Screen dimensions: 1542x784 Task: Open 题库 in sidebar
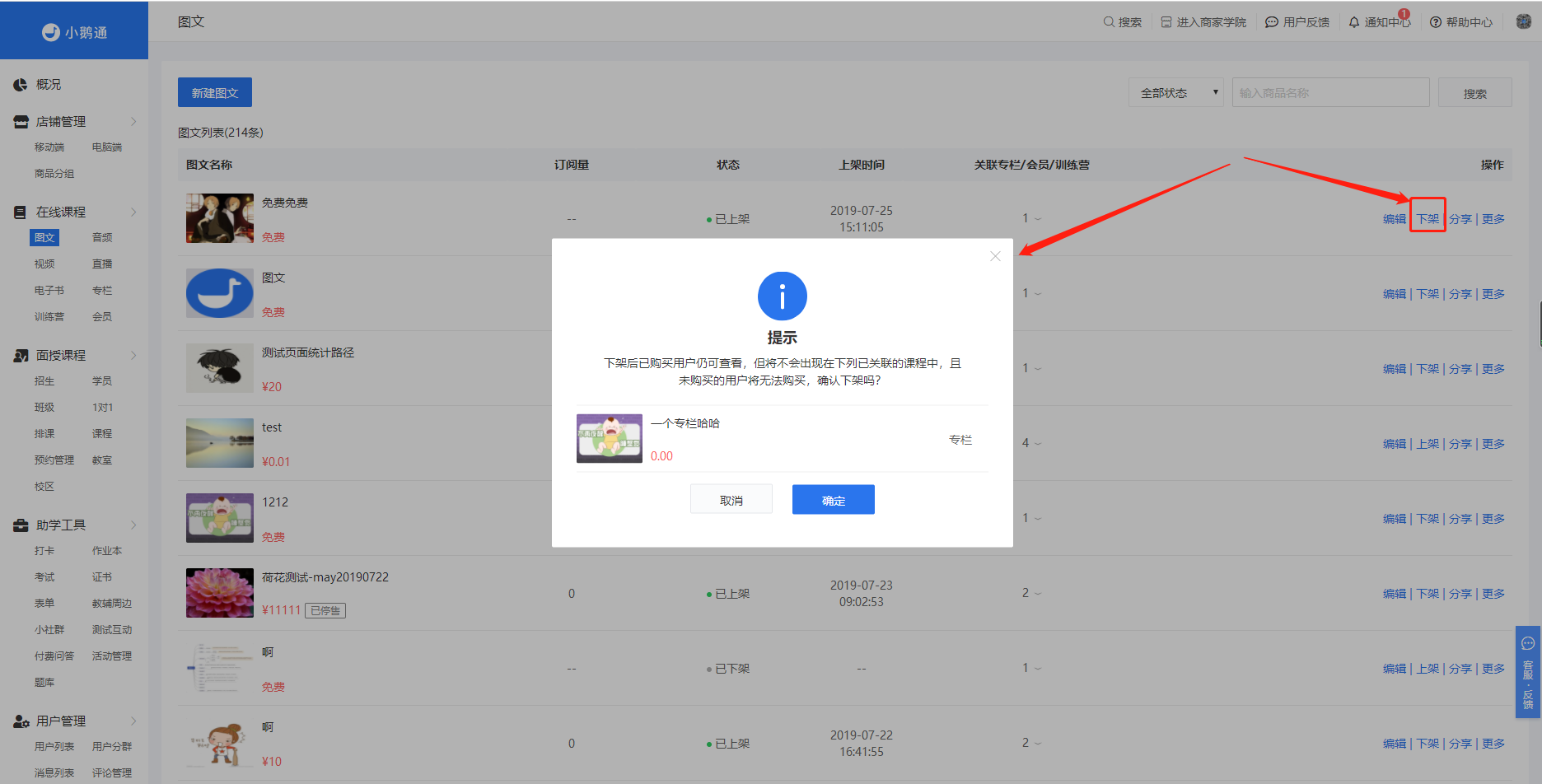tap(44, 683)
